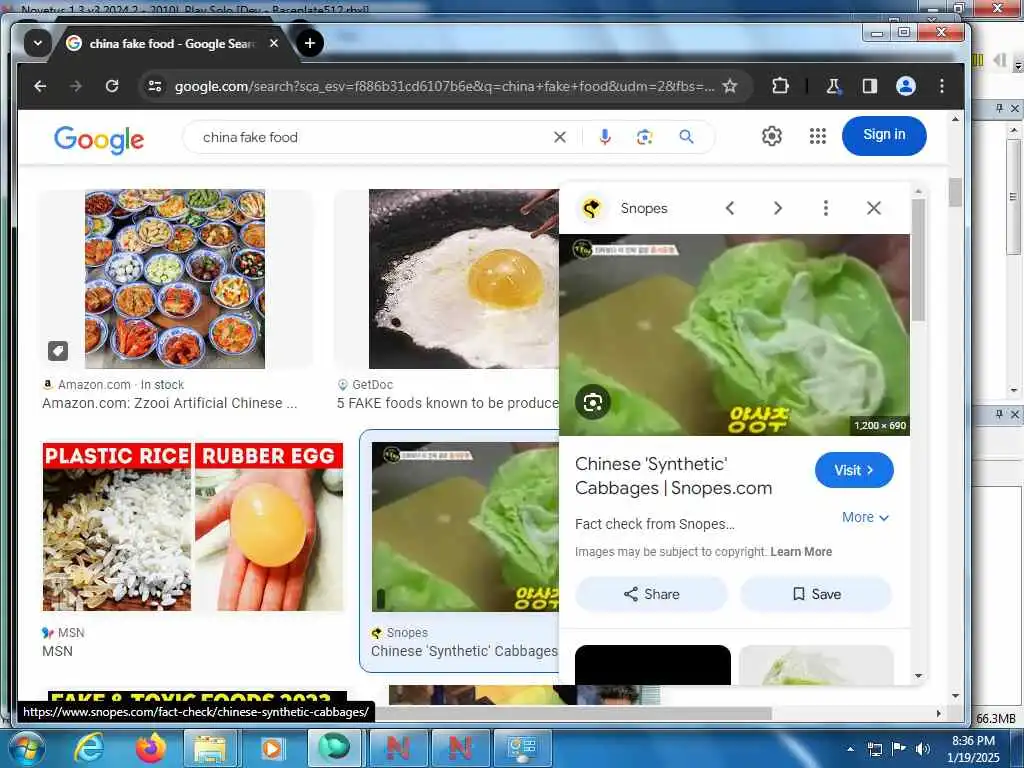Open a new tab with the plus button
Viewport: 1024px width, 768px height.
(x=310, y=43)
